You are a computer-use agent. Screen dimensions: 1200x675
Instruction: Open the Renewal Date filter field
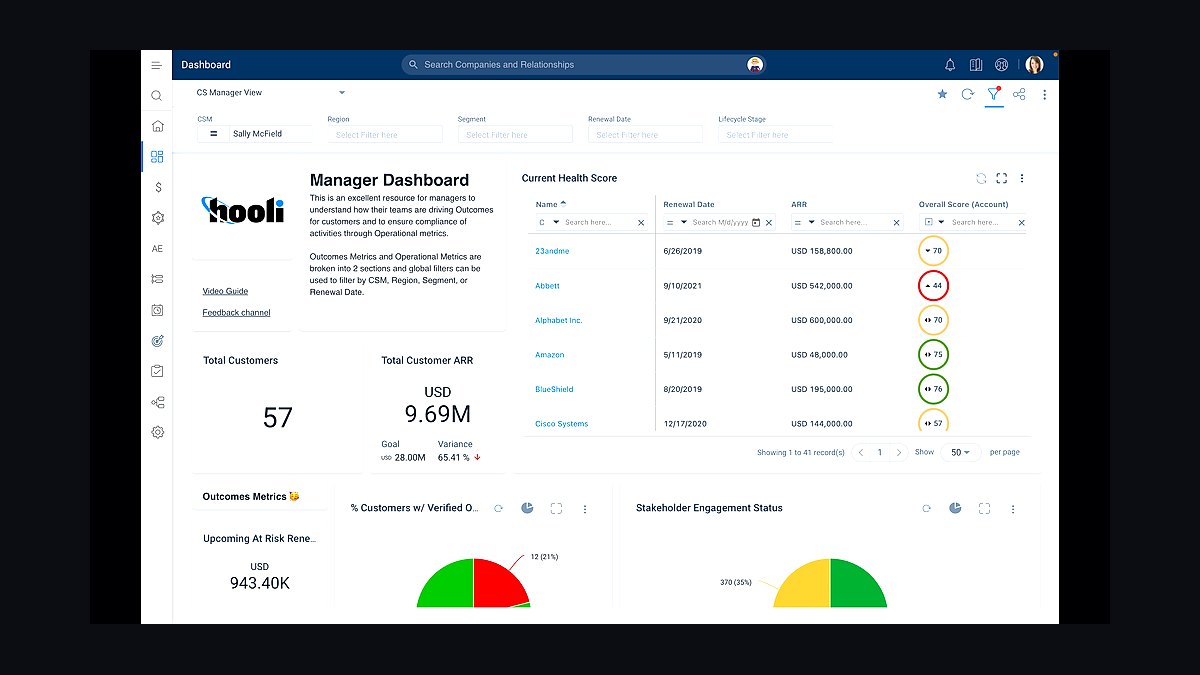645,135
